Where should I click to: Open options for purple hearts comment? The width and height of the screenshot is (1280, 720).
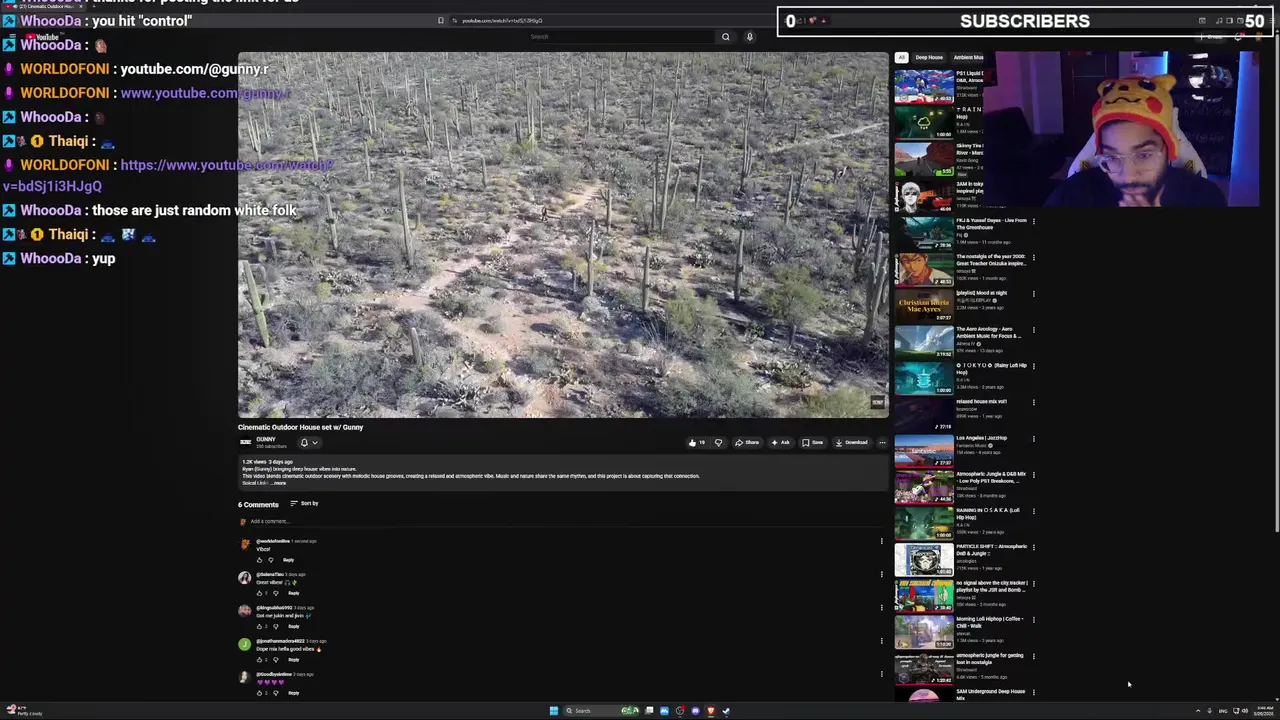click(x=881, y=674)
